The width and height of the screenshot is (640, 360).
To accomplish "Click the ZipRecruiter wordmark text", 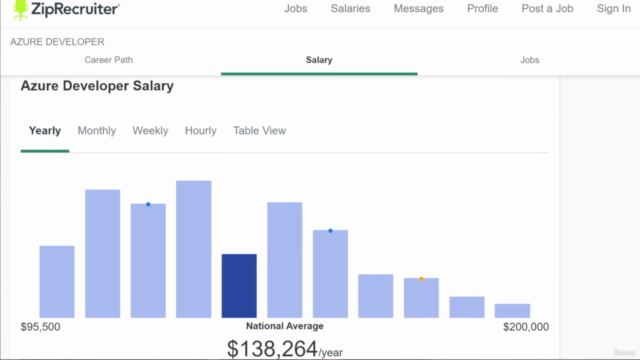I will coord(76,9).
